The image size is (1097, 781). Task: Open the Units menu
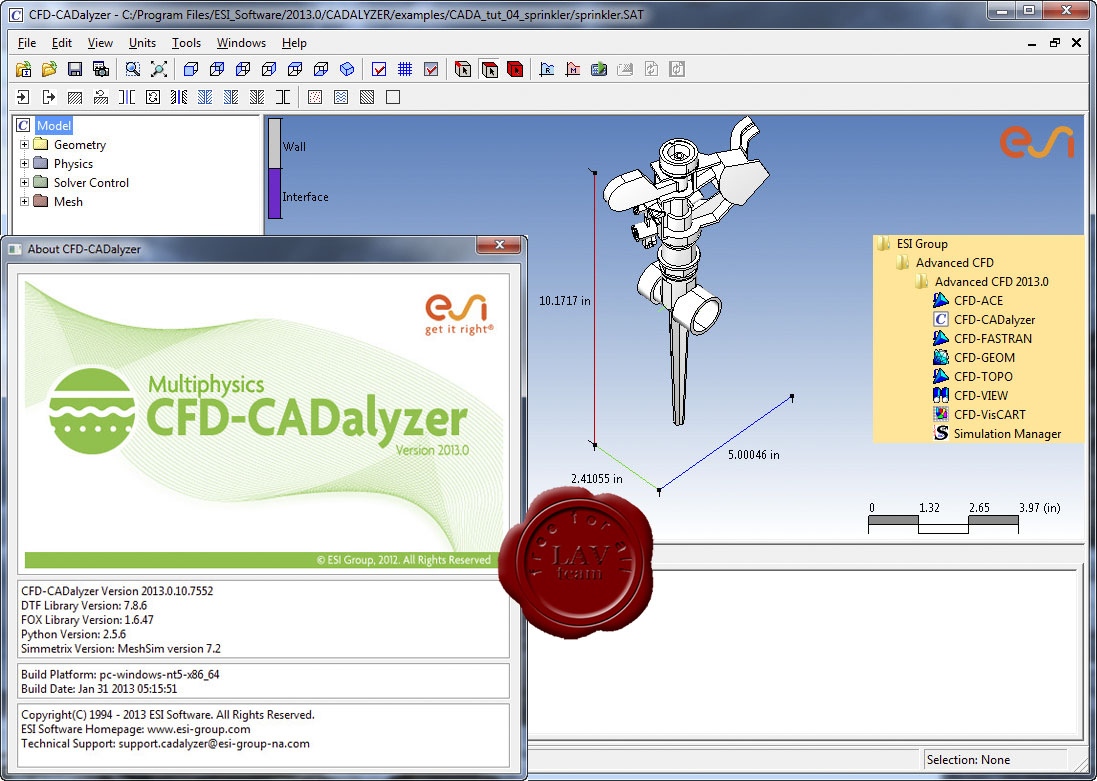[x=142, y=43]
